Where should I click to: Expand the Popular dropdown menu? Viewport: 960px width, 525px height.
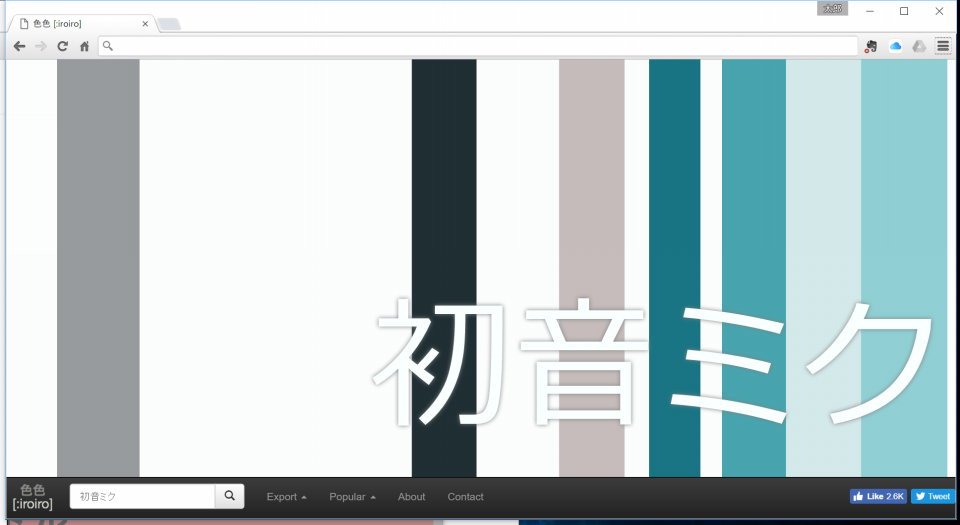tap(353, 497)
